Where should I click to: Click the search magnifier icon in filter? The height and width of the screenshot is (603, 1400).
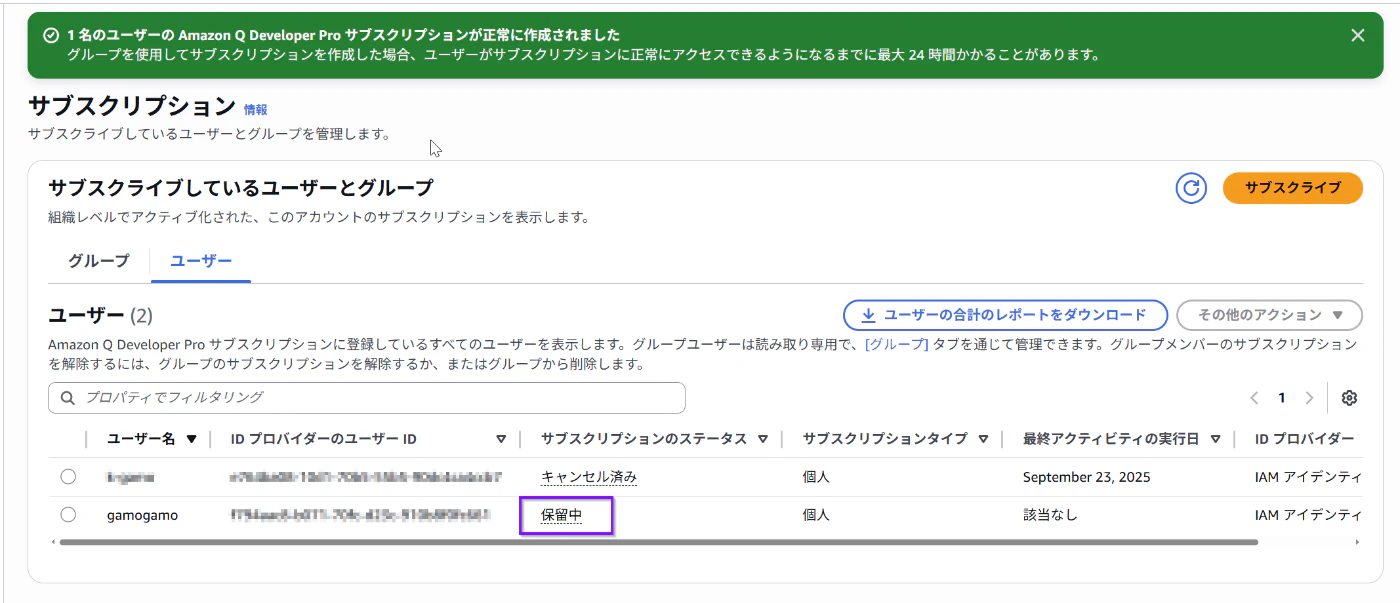[x=68, y=398]
